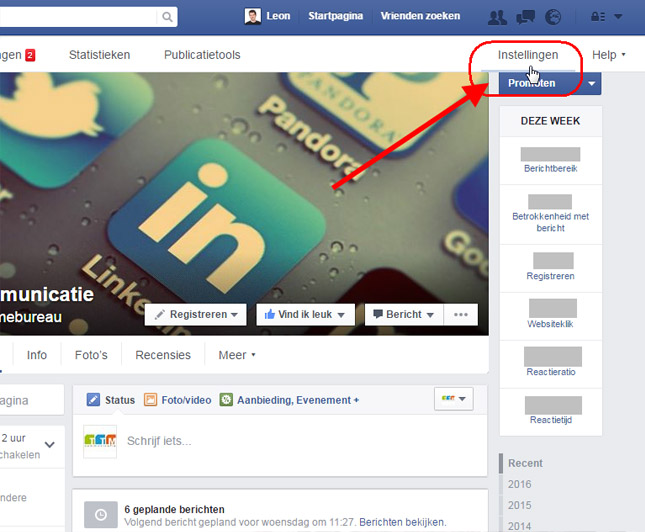Screen dimensions: 645x532
Task: Open friend requests icon
Action: (x=497, y=17)
